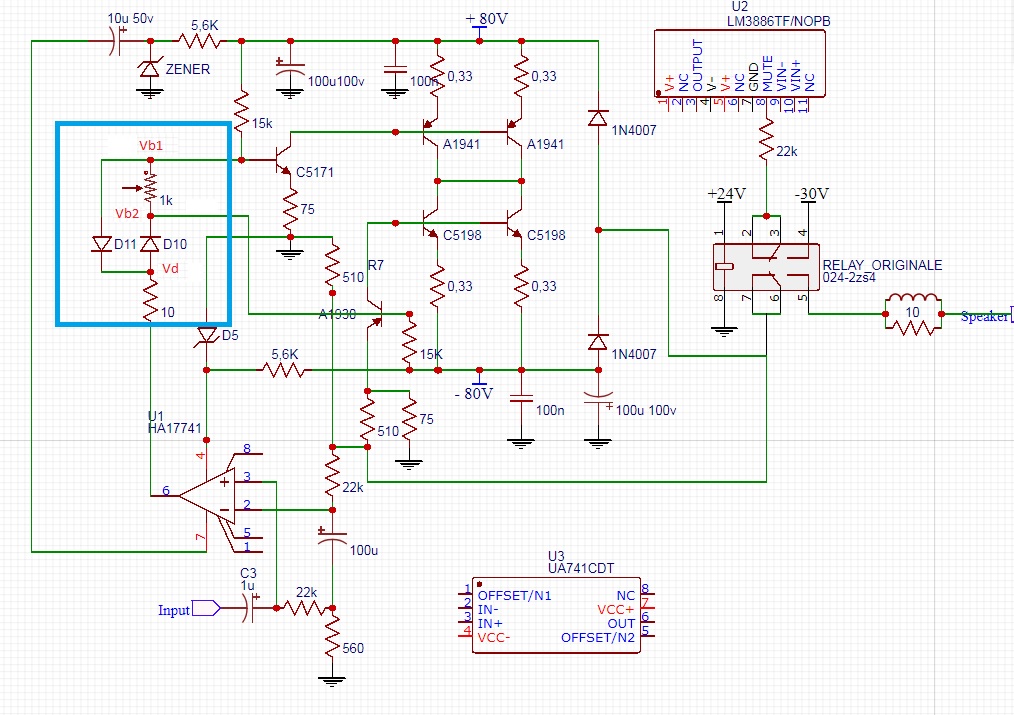Click the 1k potentiometer symbol
The height and width of the screenshot is (715, 1014).
tap(149, 186)
